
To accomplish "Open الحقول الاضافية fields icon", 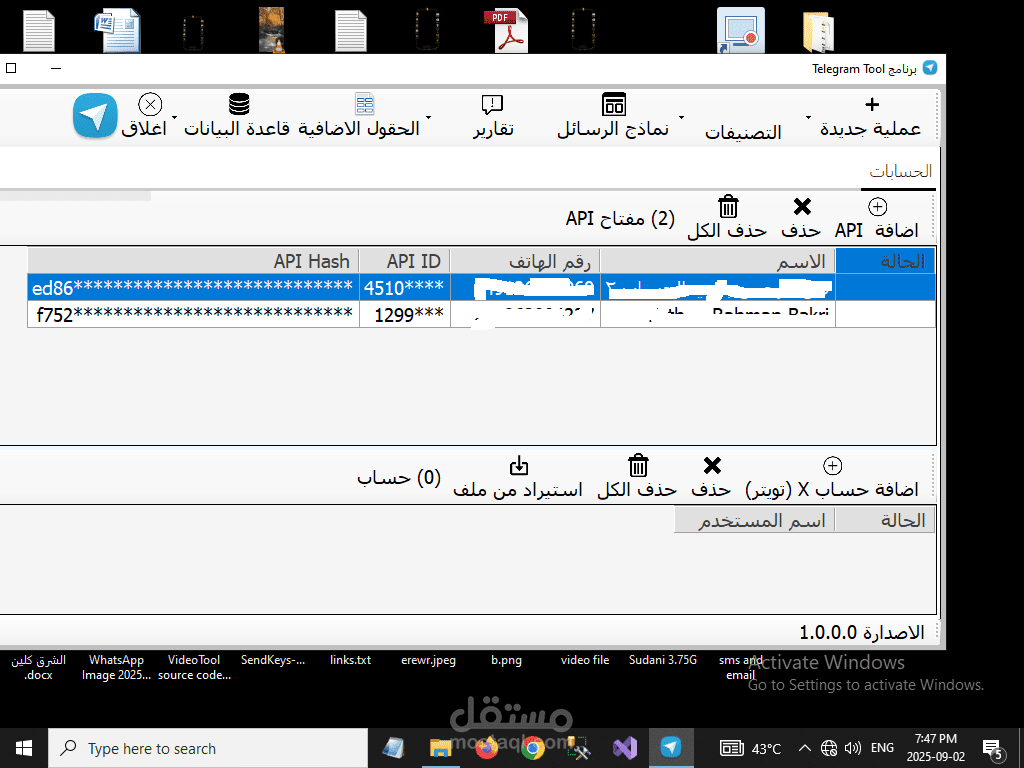I will [363, 108].
